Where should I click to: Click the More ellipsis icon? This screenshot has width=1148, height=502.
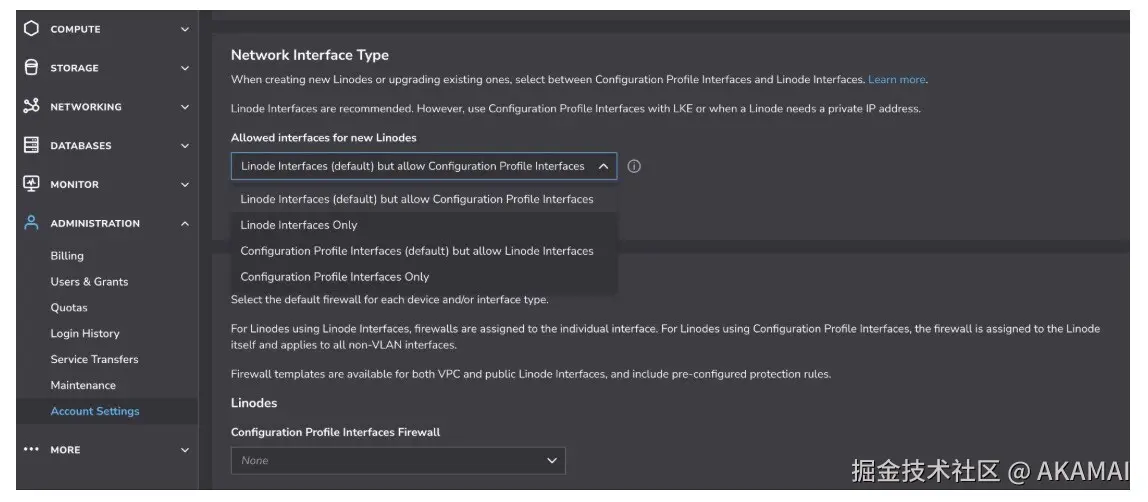point(31,449)
